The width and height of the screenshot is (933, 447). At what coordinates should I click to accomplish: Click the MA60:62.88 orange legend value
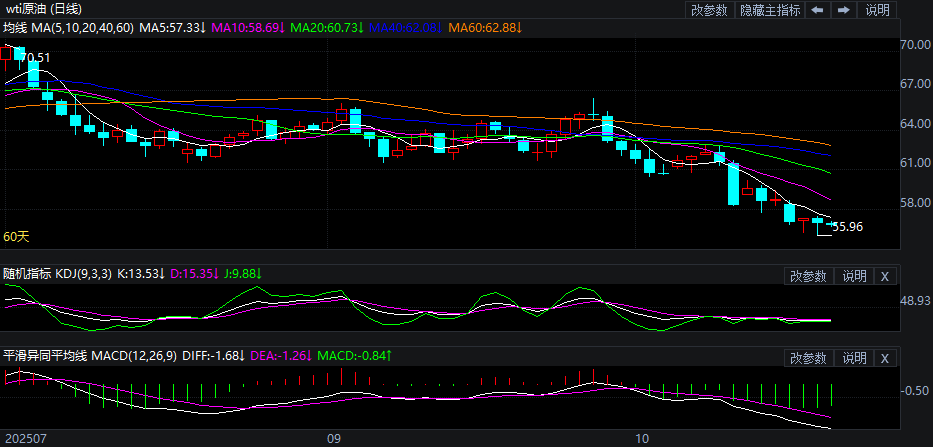(482, 27)
